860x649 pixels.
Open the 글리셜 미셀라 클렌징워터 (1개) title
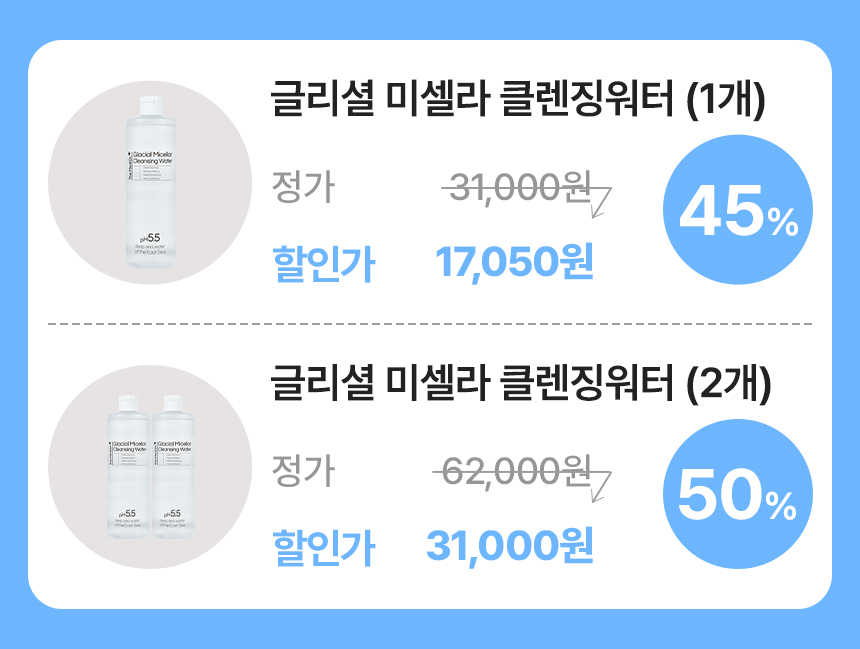[518, 102]
